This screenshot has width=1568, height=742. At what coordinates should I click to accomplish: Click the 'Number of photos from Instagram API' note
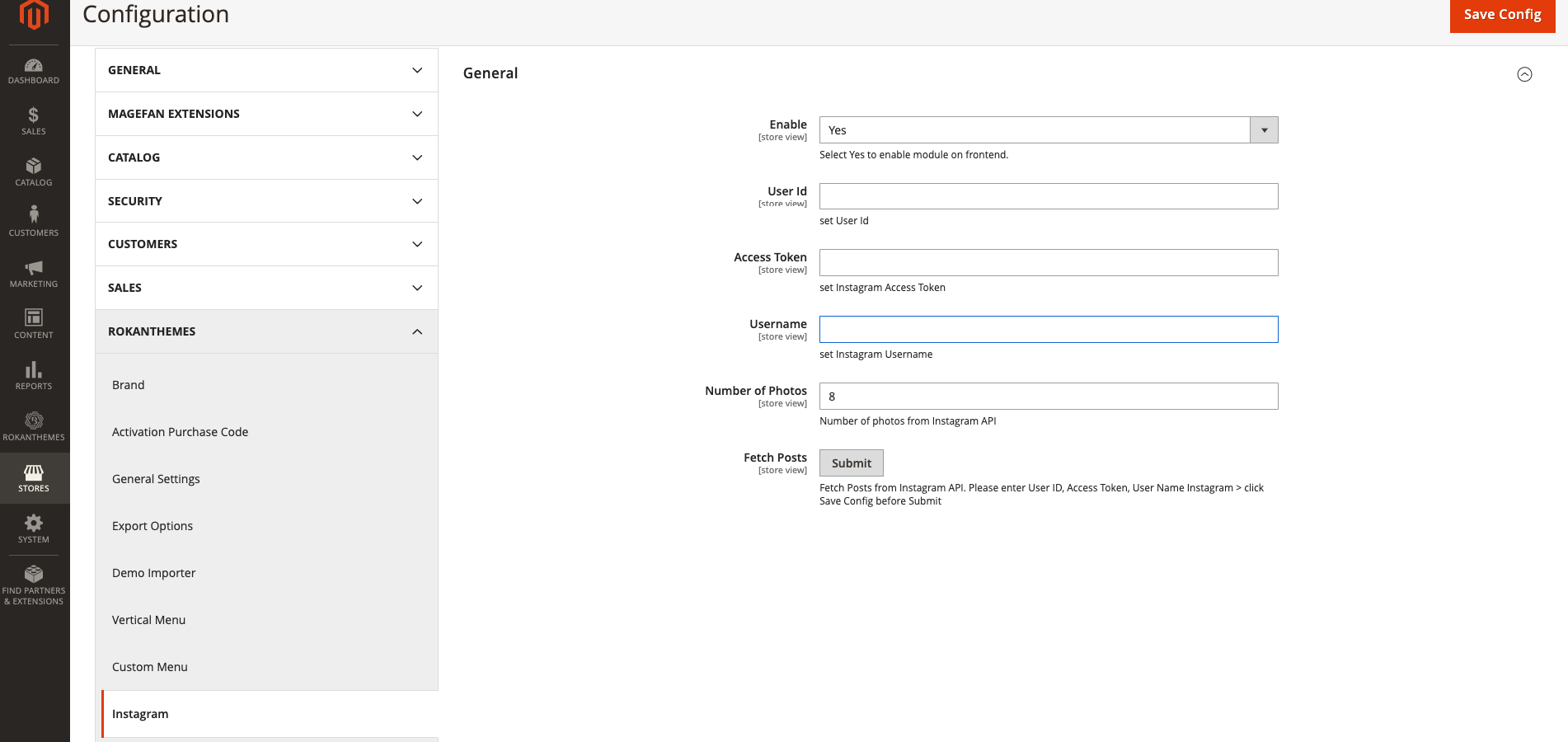(x=908, y=421)
